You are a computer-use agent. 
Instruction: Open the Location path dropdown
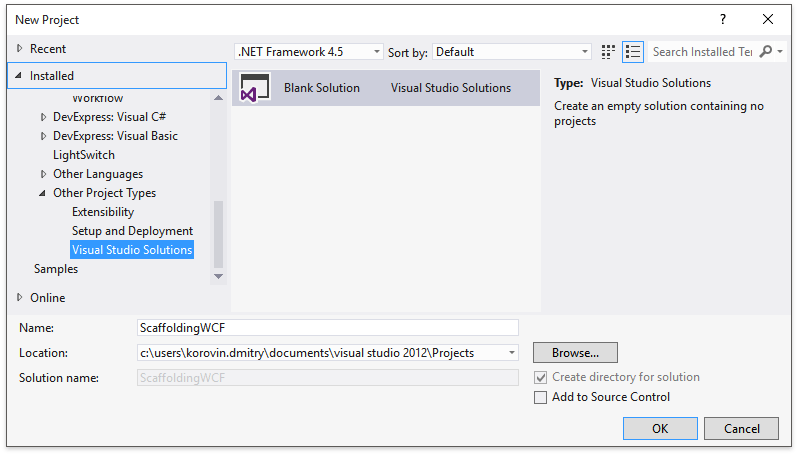click(x=512, y=353)
